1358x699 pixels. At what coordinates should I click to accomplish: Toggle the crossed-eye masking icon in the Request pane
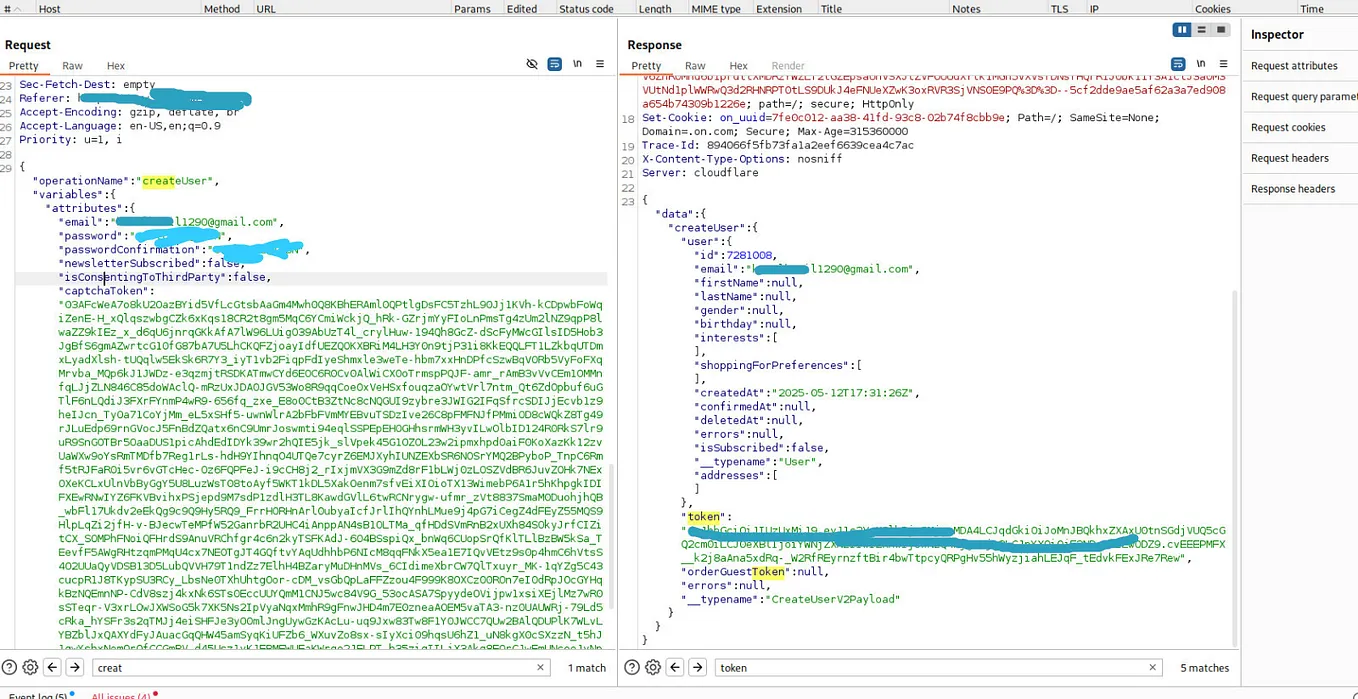(532, 63)
